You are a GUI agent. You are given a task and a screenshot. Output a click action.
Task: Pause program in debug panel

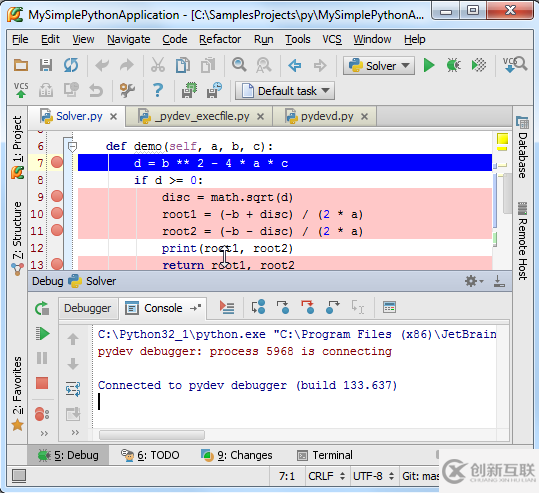42,358
